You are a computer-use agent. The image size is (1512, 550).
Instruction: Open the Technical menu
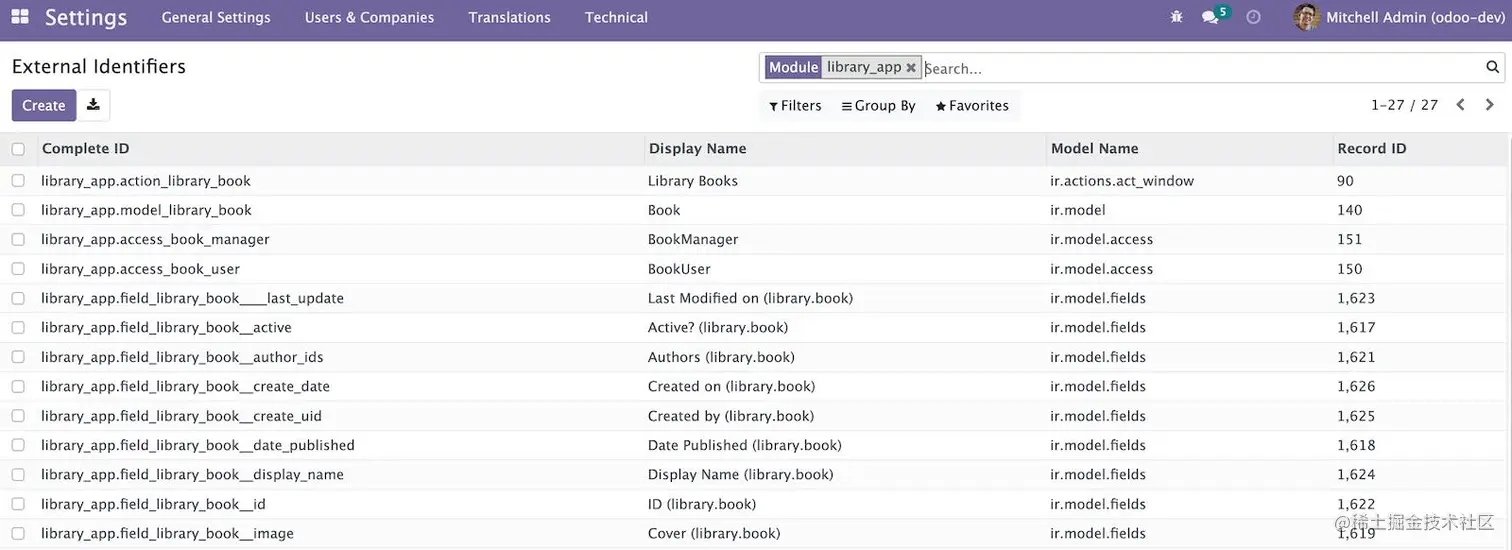616,17
